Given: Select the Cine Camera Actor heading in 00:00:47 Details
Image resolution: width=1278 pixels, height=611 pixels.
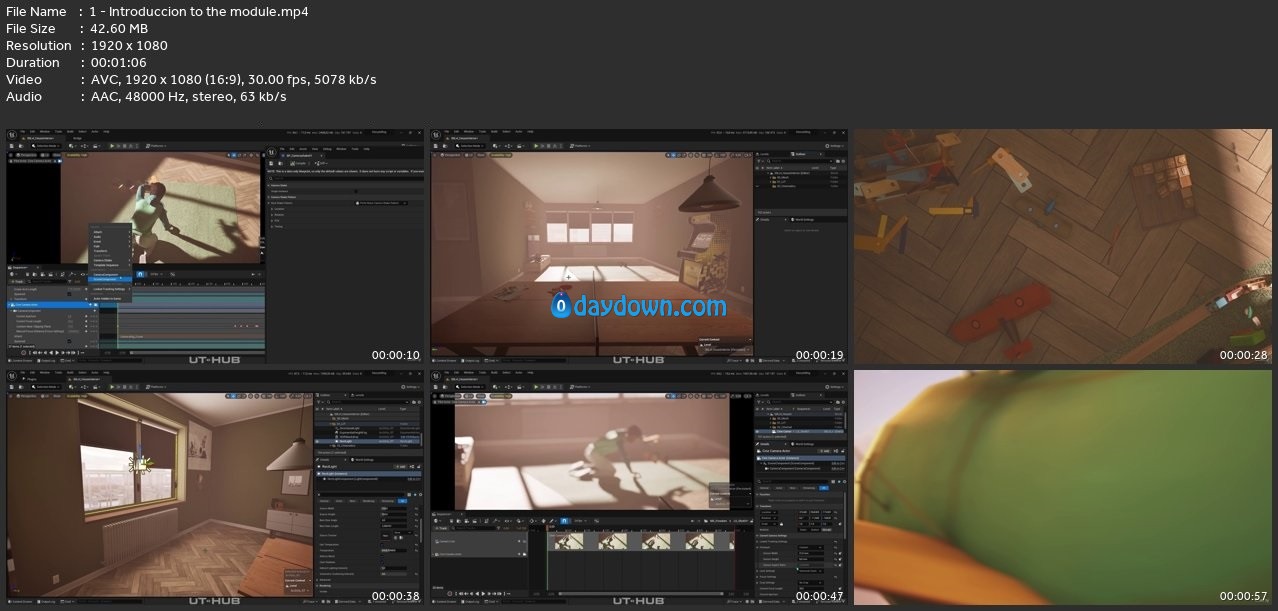Looking at the screenshot, I should (x=777, y=451).
